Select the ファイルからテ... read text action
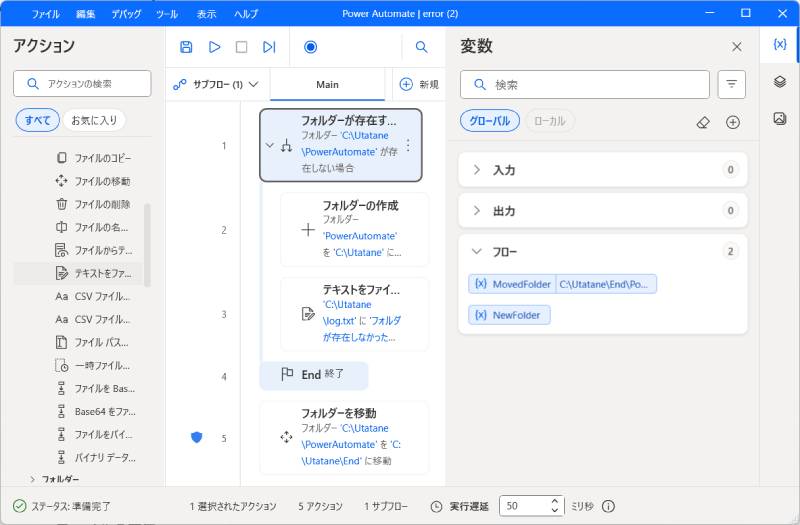 94,250
